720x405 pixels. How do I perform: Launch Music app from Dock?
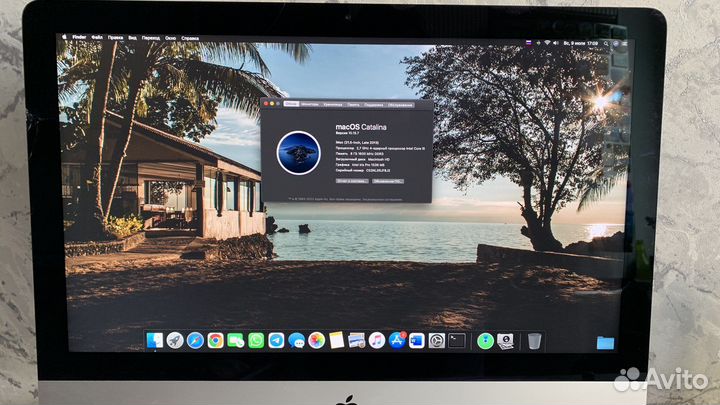(377, 341)
